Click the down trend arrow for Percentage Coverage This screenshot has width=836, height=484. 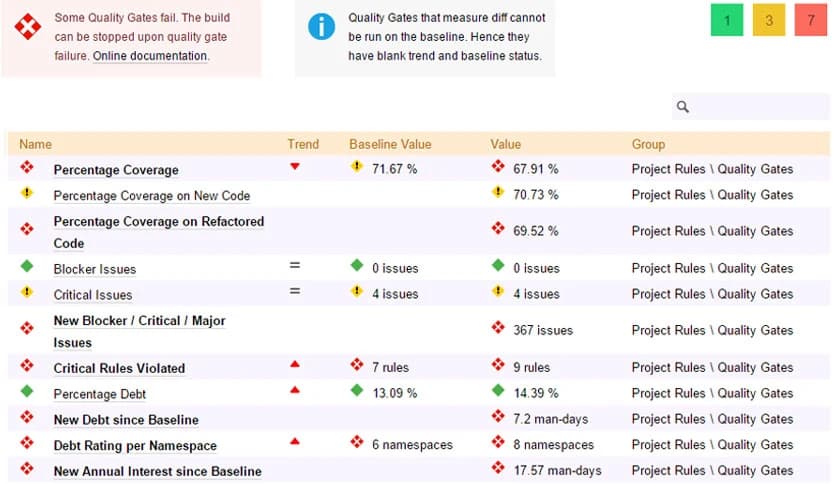coord(294,167)
